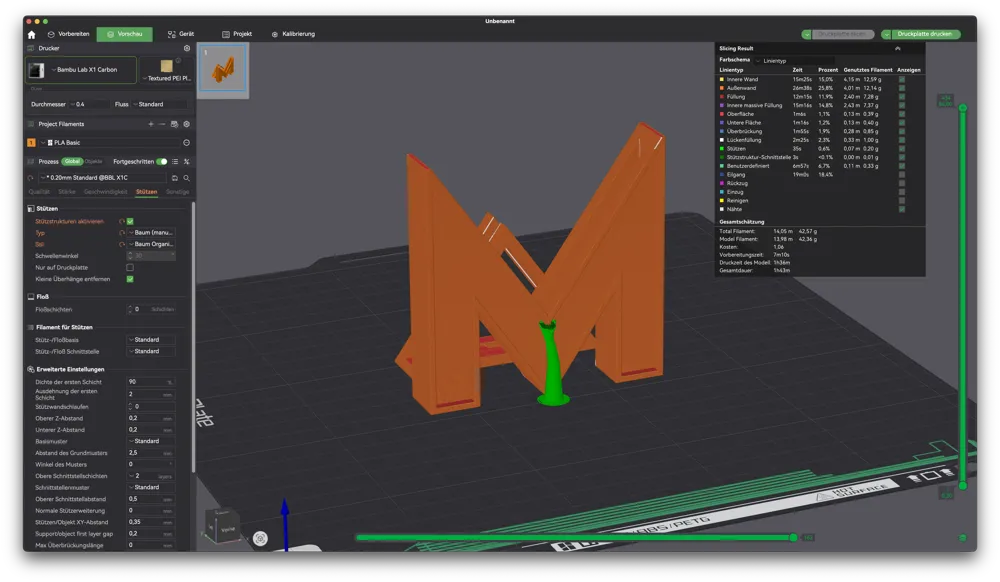Edit PLA Basic filament preset icon

pos(186,143)
